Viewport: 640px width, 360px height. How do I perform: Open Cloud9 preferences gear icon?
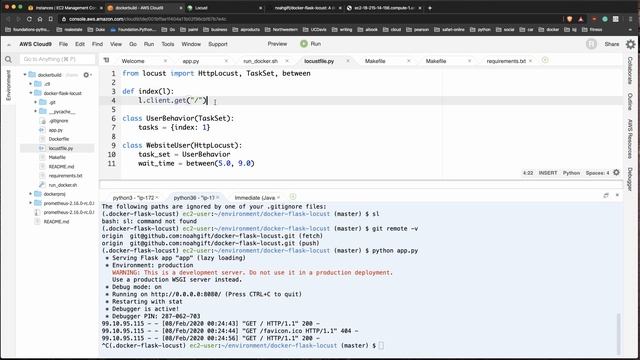631,44
